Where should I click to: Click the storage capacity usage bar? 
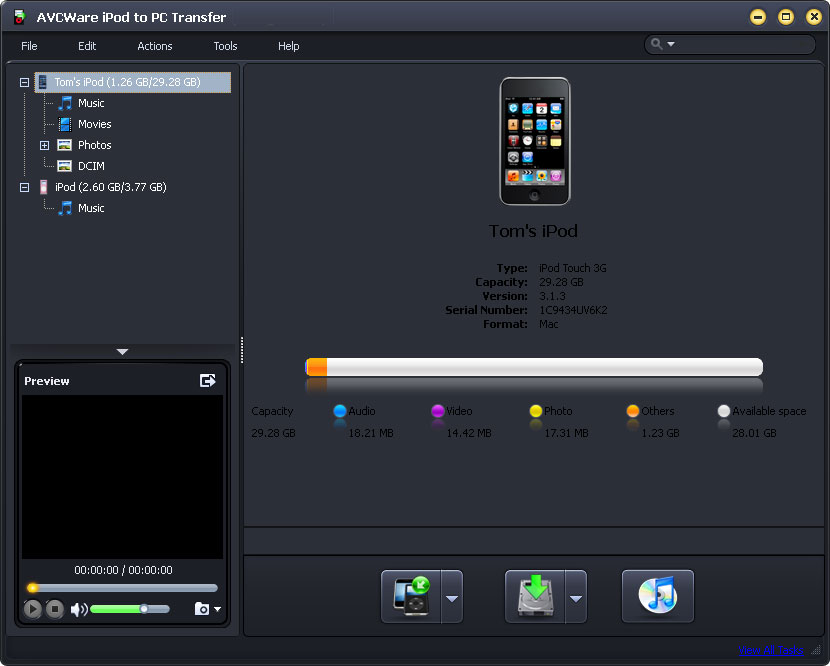click(x=534, y=367)
